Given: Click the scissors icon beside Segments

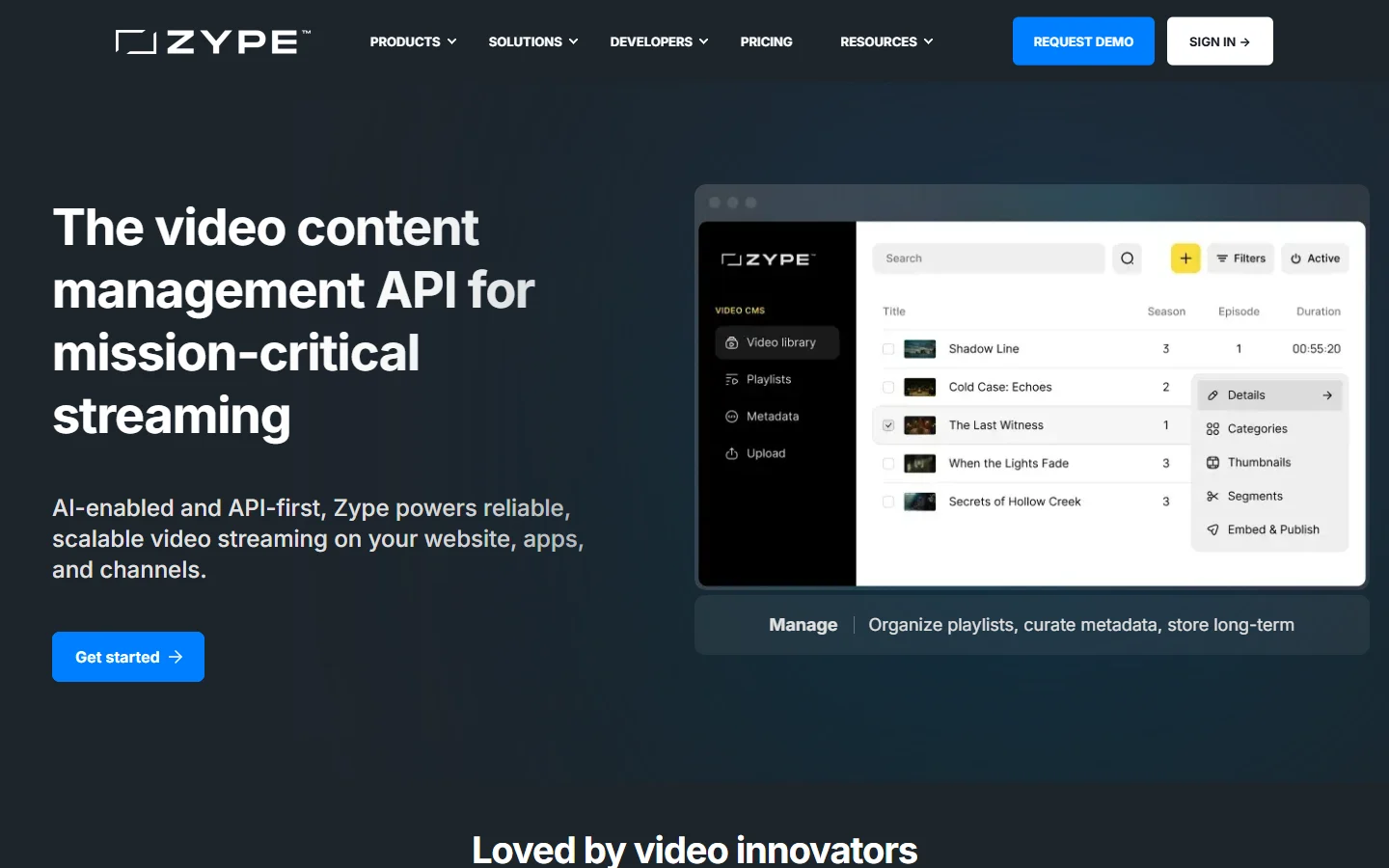Looking at the screenshot, I should (x=1212, y=497).
